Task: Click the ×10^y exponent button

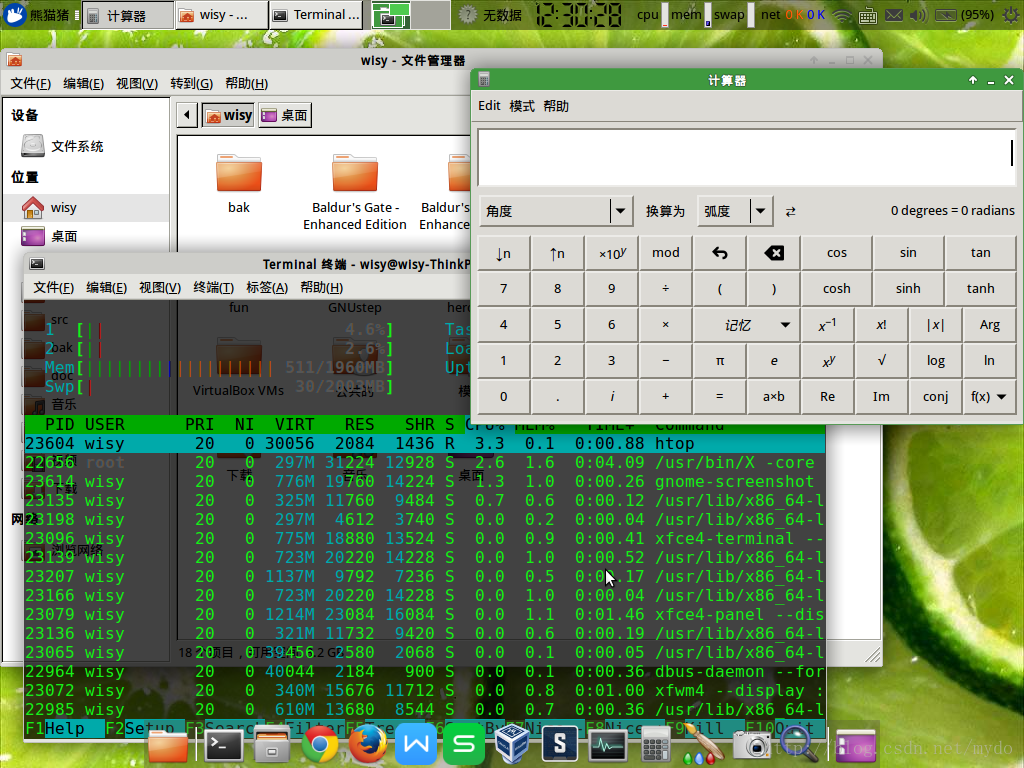Action: [612, 253]
